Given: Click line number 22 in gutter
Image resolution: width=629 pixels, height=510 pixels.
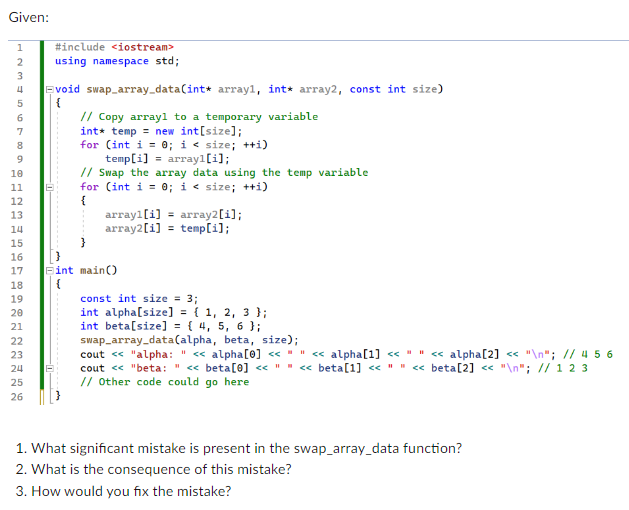Looking at the screenshot, I should coord(17,341).
